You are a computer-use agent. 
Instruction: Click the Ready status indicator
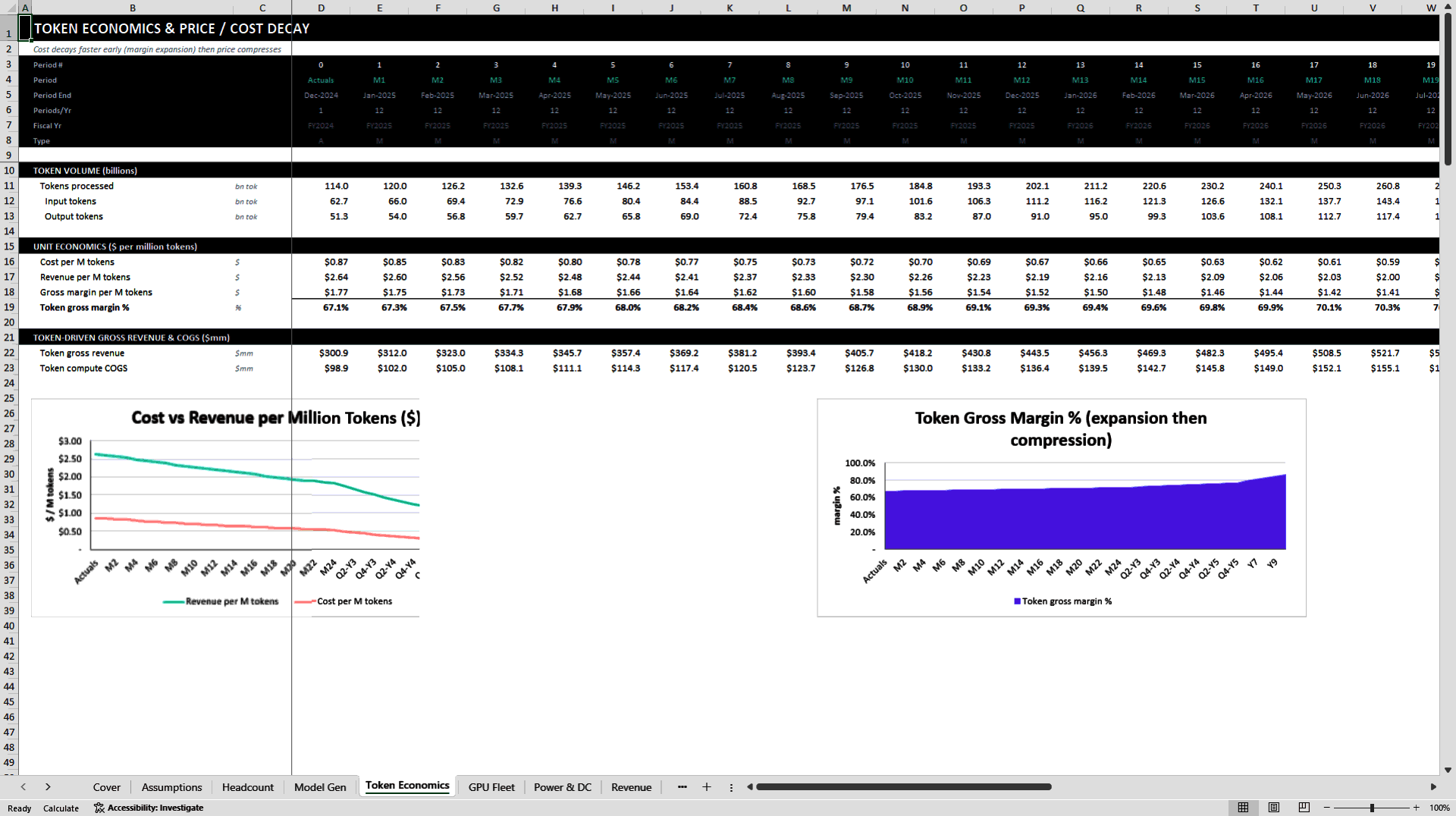[19, 808]
